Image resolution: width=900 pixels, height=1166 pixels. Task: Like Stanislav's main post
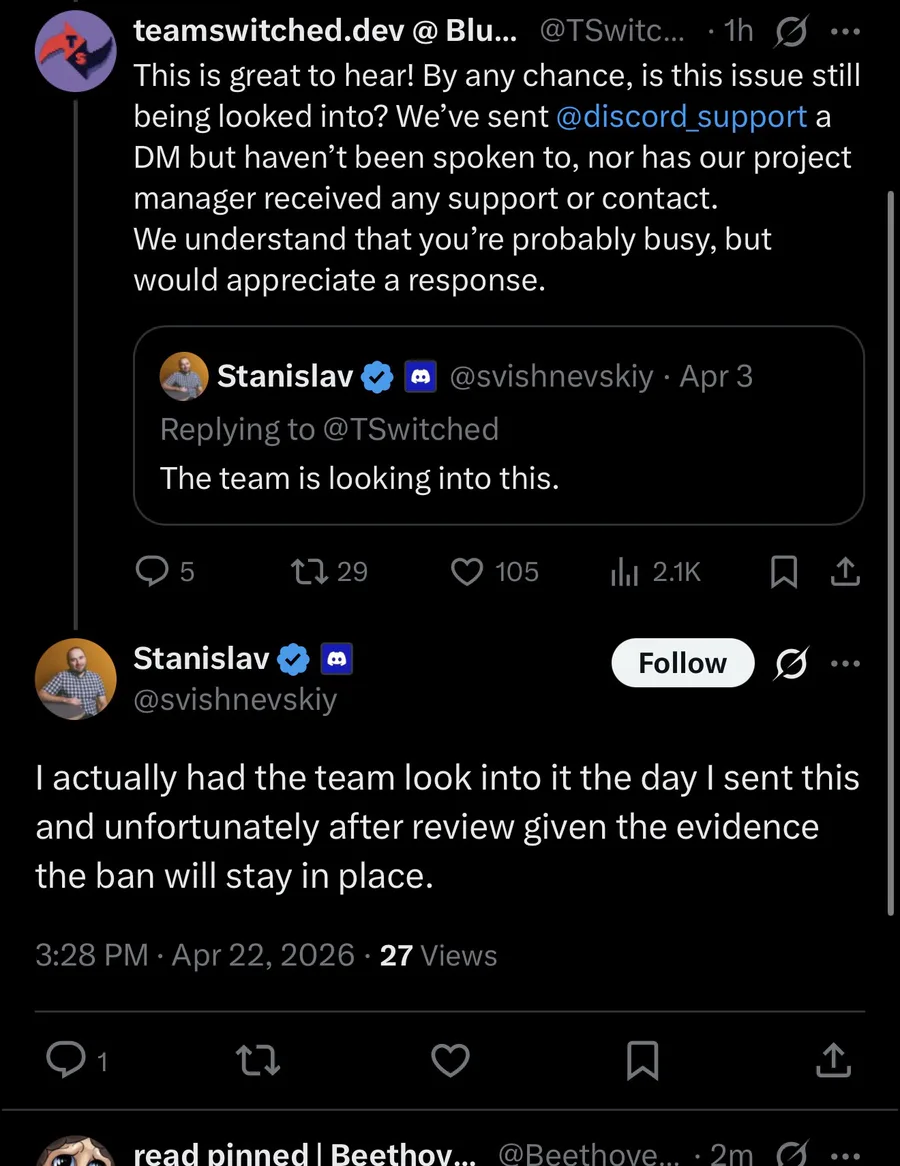tap(449, 1060)
